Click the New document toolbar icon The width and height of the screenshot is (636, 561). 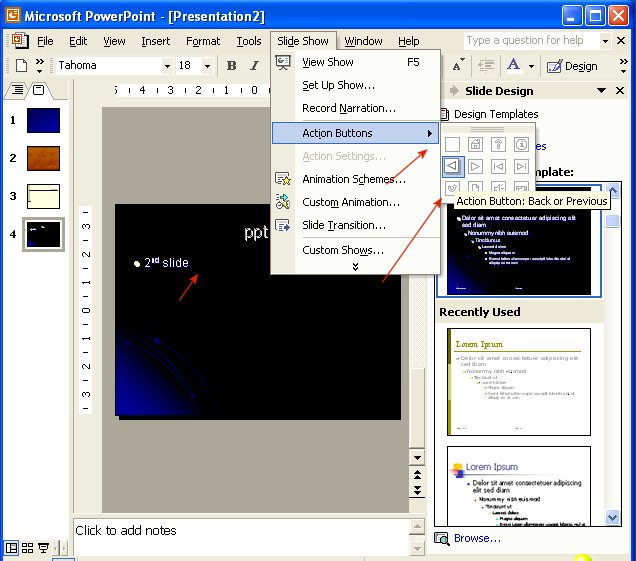point(21,65)
